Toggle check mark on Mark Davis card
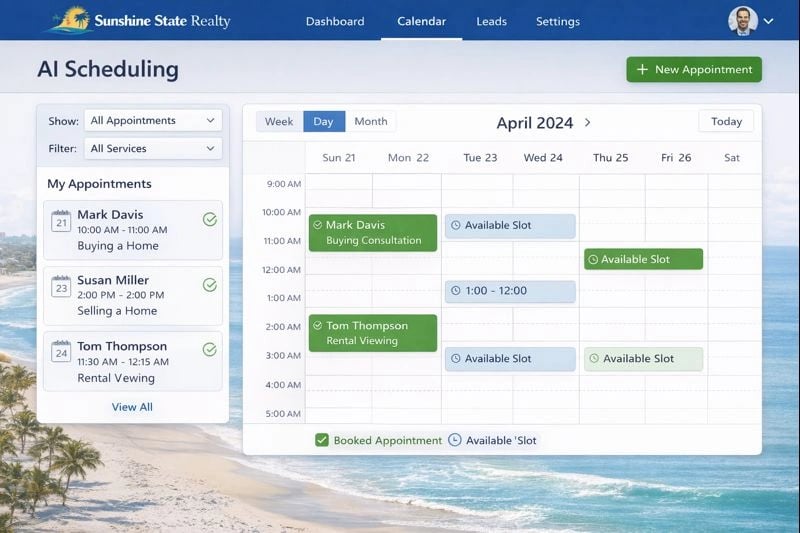 pyautogui.click(x=210, y=219)
